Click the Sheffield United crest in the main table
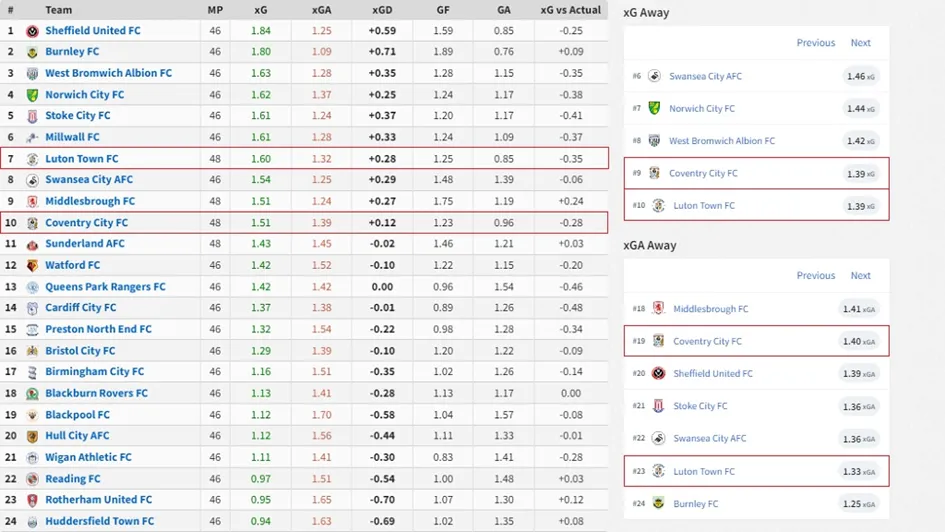 [x=32, y=31]
